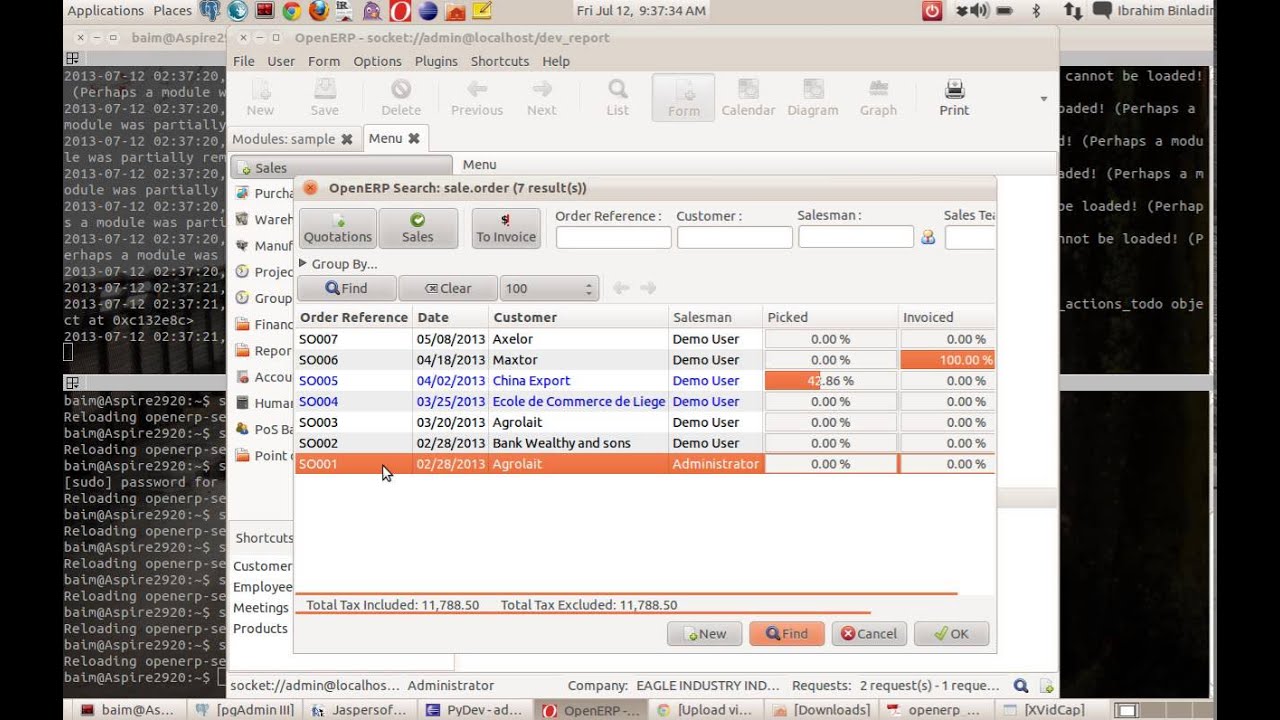1280x720 pixels.
Task: Open the Options menu
Action: pos(377,61)
